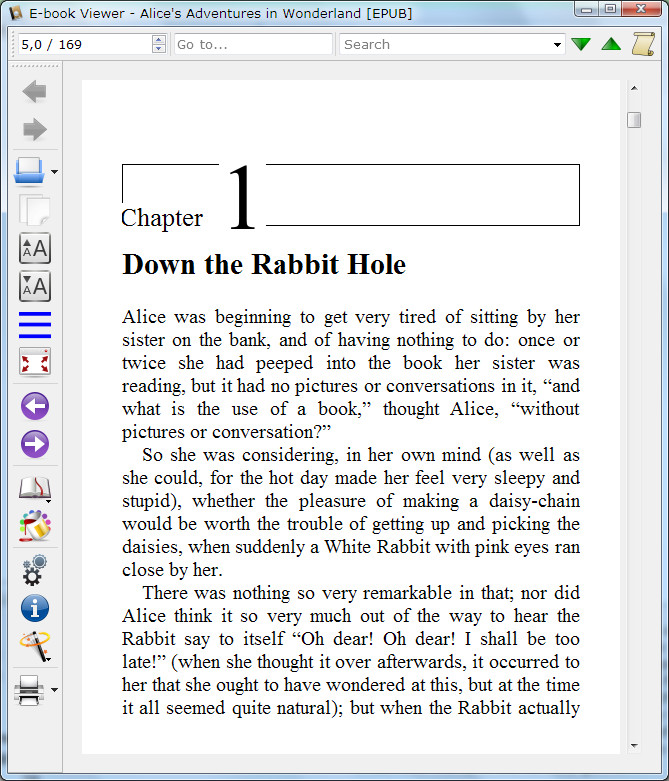Image resolution: width=669 pixels, height=781 pixels.
Task: Find previous occurrence green up arrow
Action: click(x=611, y=44)
